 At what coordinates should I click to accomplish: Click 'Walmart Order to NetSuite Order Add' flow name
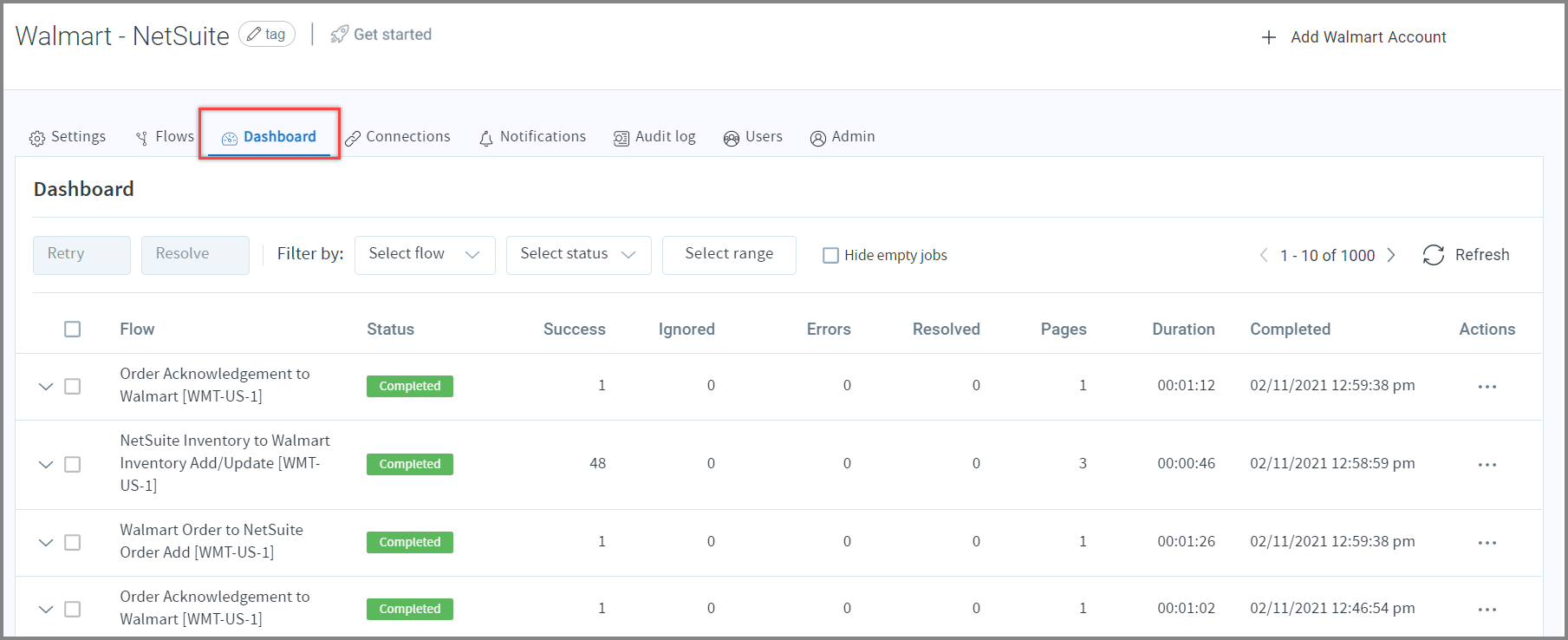tap(211, 541)
